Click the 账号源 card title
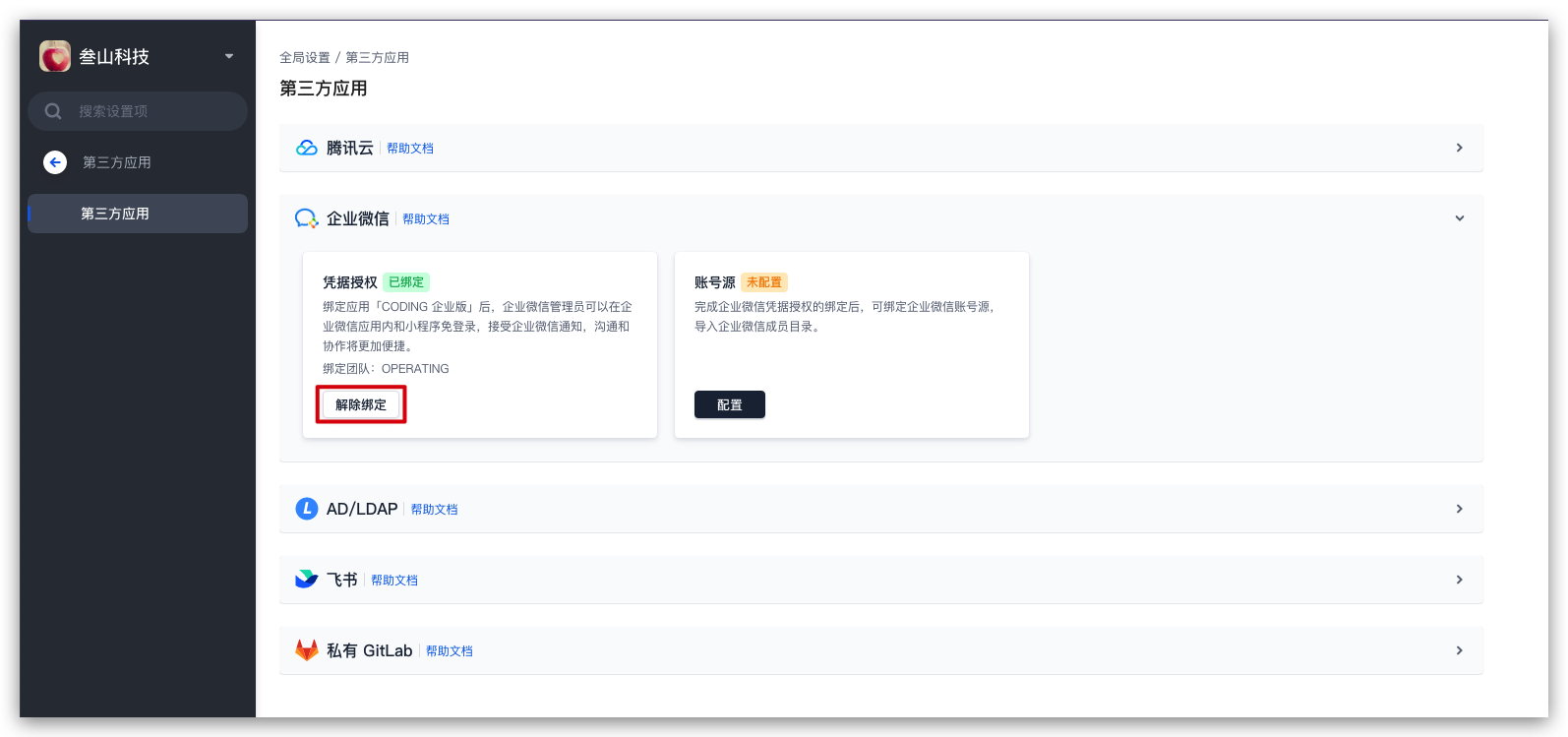 point(715,282)
